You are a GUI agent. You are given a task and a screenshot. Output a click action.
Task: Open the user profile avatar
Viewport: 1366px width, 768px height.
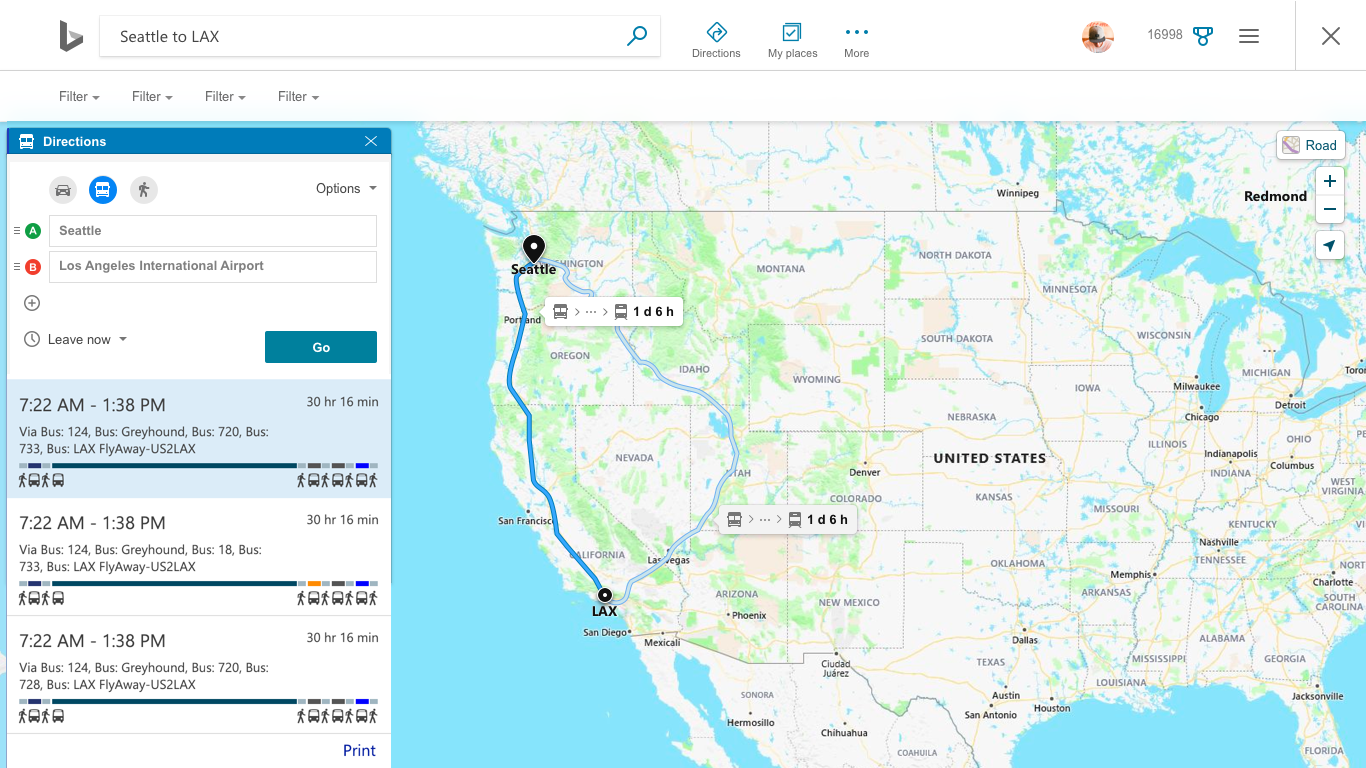(x=1098, y=36)
